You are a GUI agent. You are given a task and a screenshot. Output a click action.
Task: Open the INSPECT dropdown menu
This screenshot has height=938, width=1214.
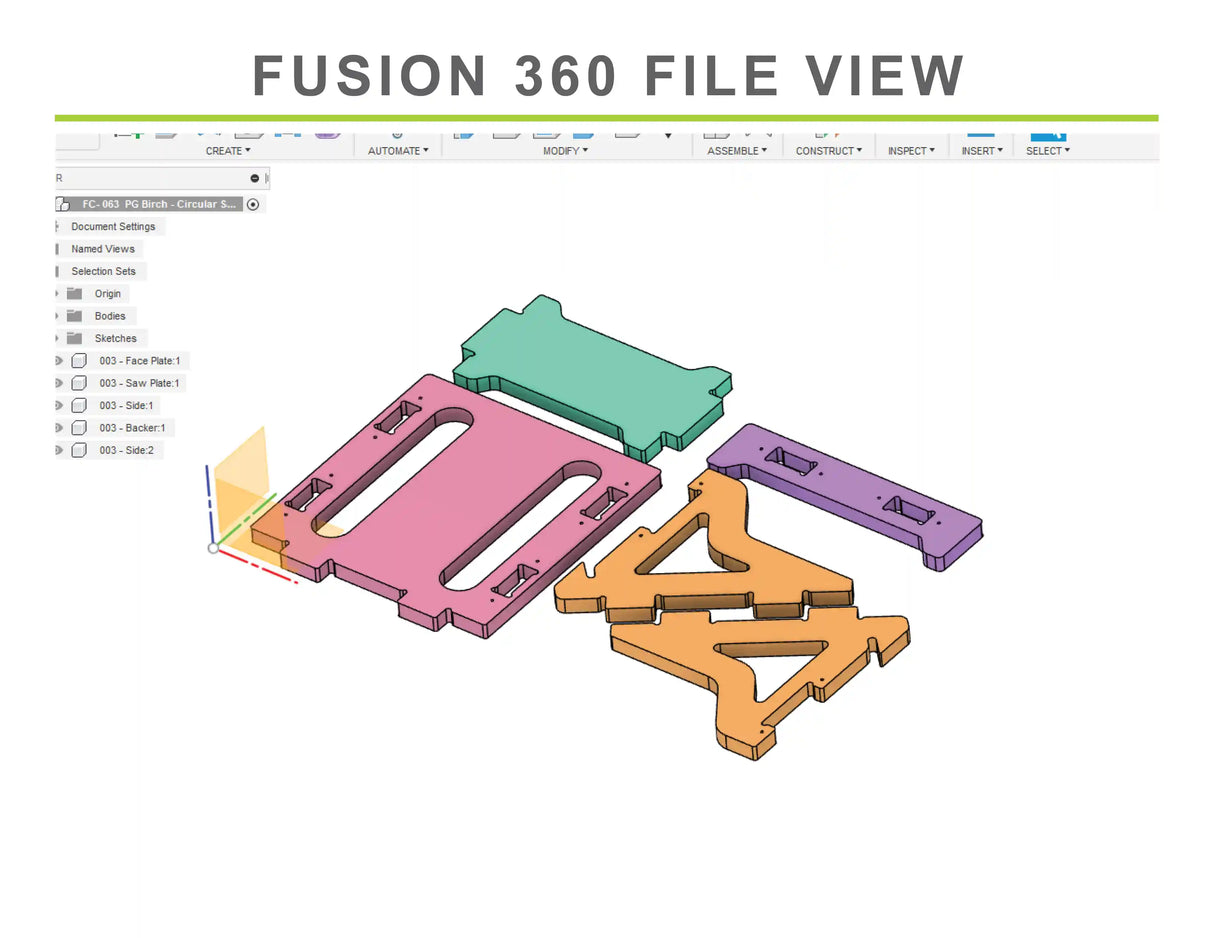pyautogui.click(x=911, y=151)
